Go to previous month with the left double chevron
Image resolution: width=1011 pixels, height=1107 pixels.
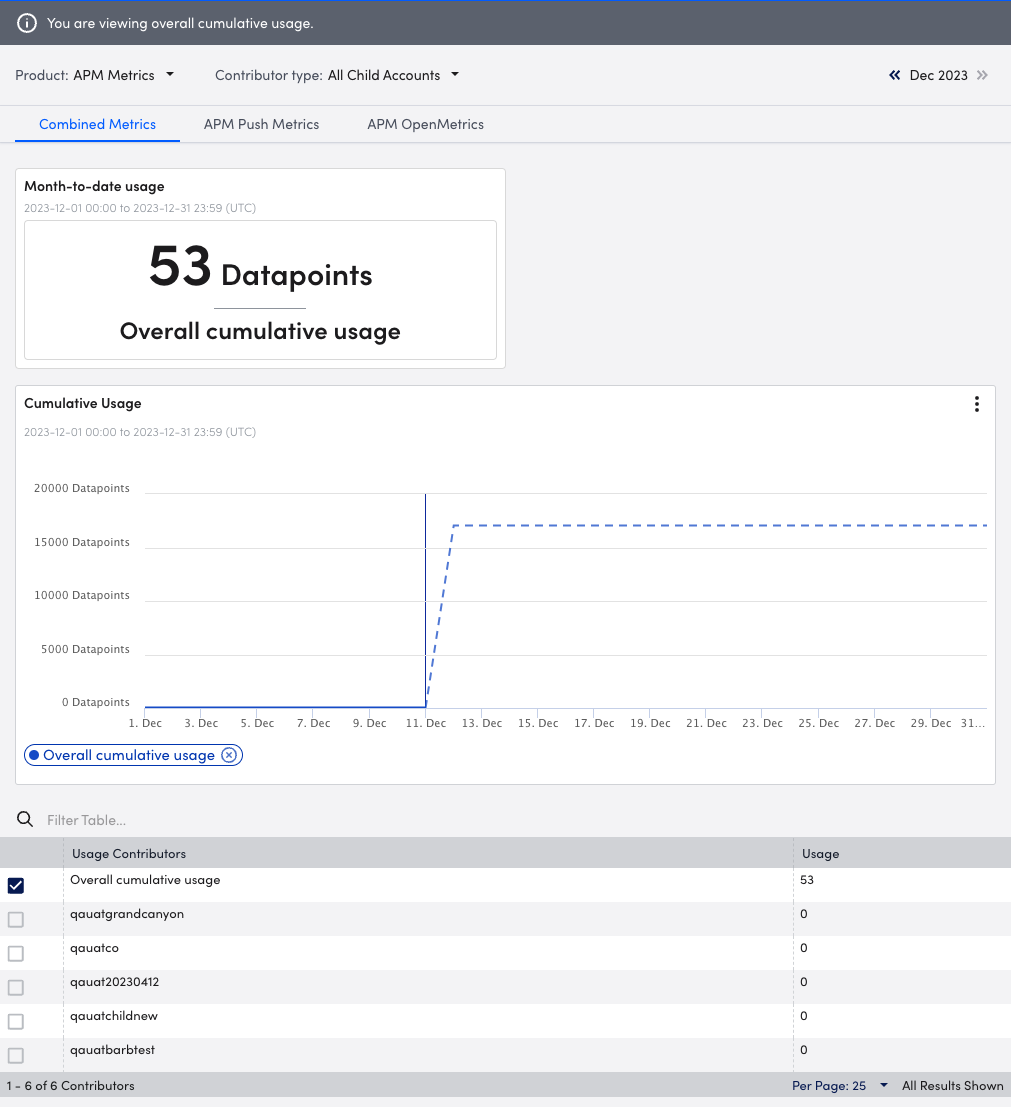(x=894, y=75)
